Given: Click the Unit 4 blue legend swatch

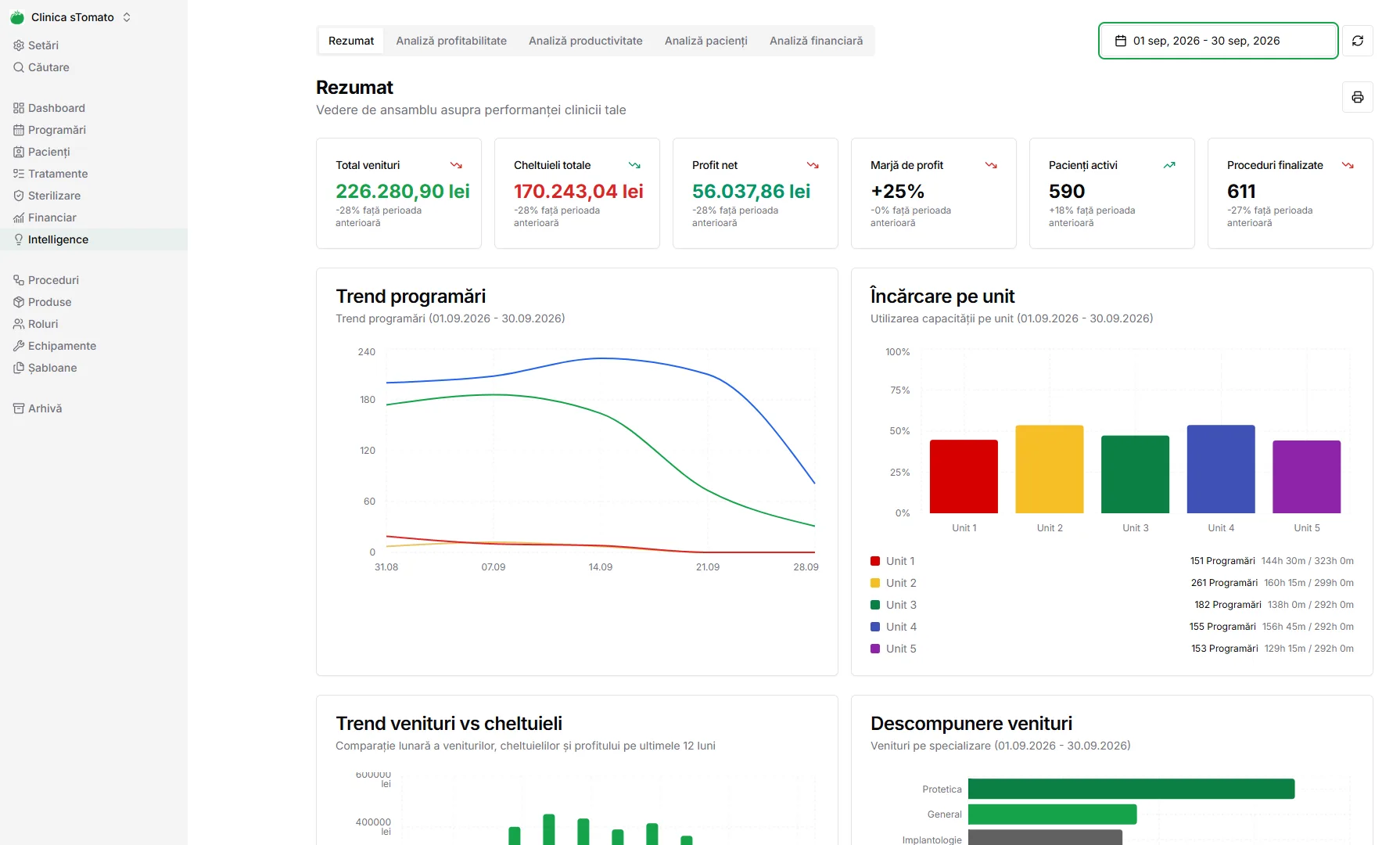Looking at the screenshot, I should pos(875,627).
